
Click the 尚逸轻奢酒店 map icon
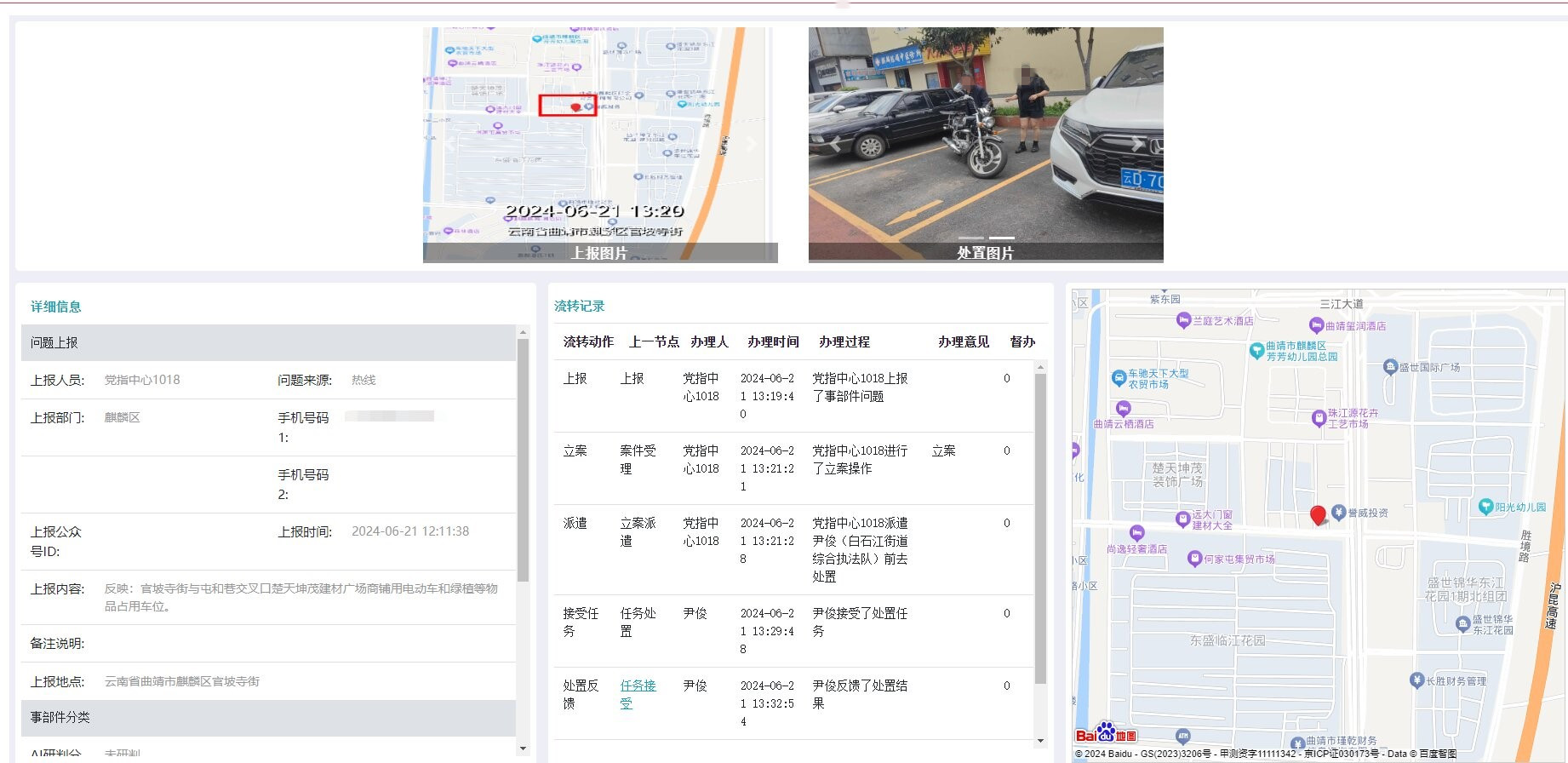1136,534
